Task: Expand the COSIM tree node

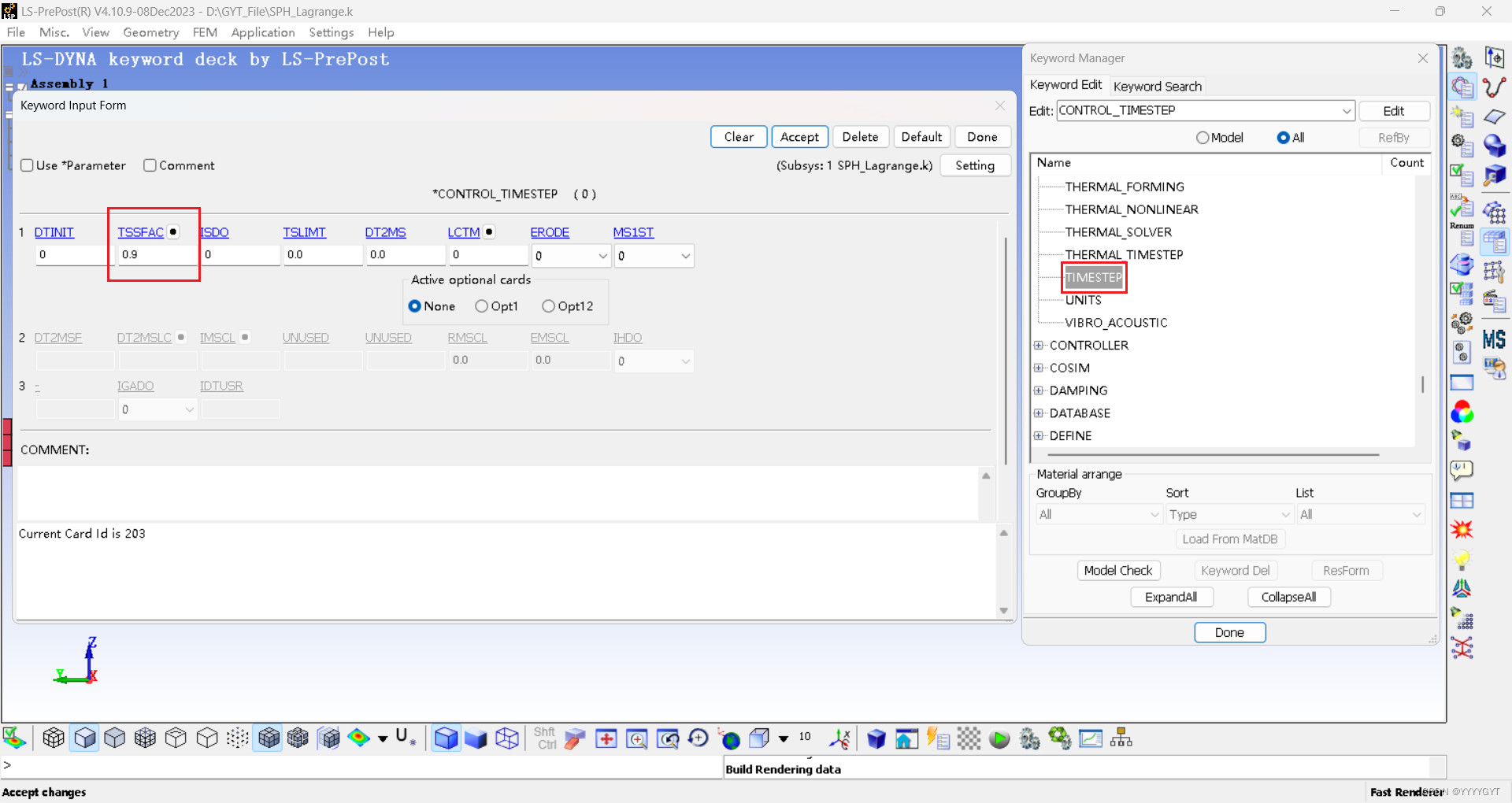Action: [1039, 368]
